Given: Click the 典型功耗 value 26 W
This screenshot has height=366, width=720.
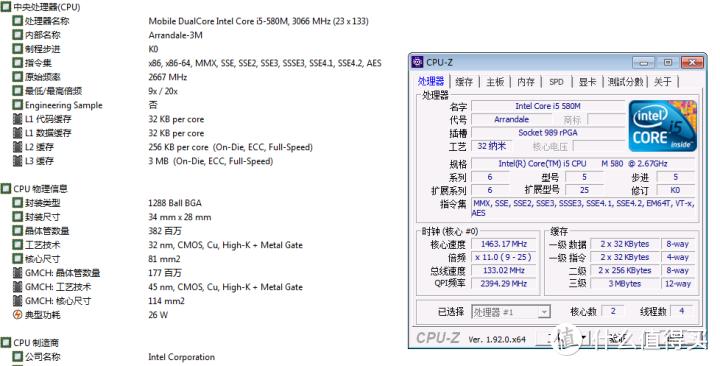Looking at the screenshot, I should click(x=158, y=315).
